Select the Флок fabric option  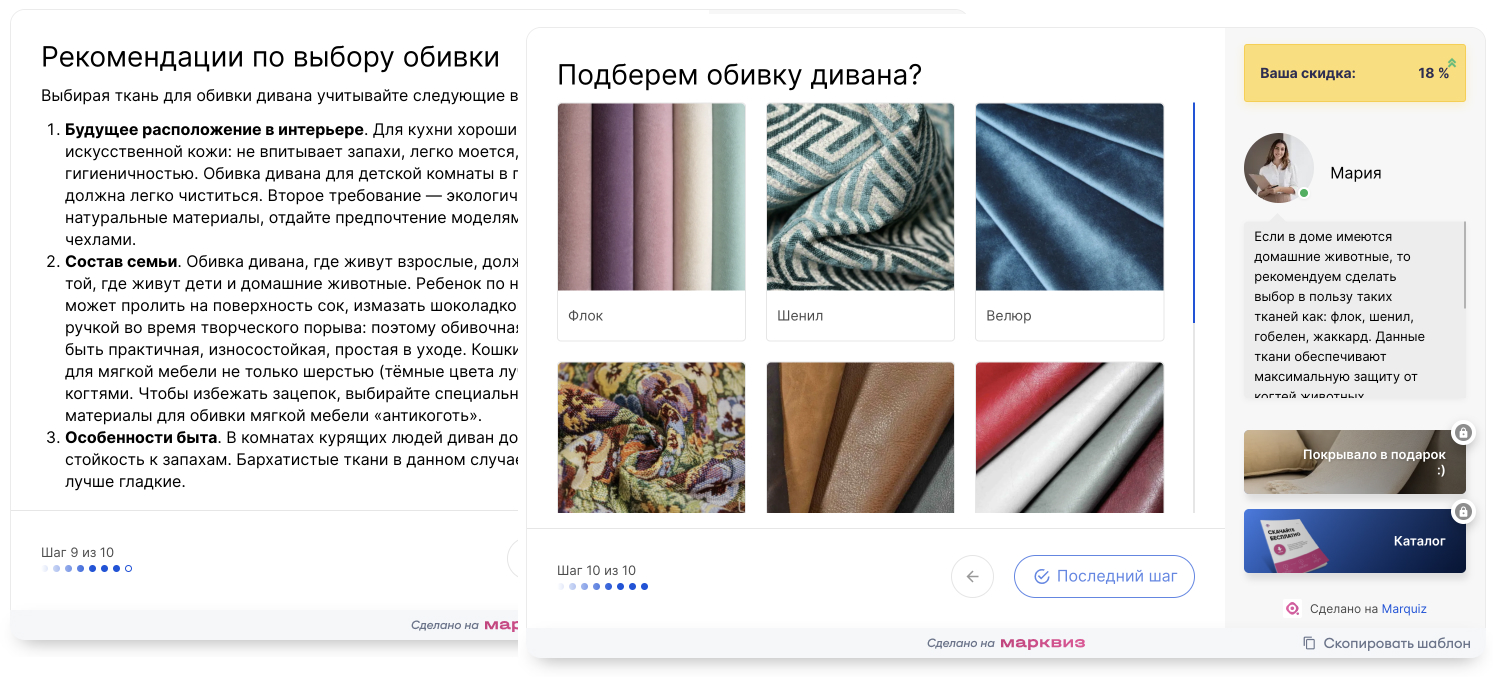pyautogui.click(x=651, y=221)
